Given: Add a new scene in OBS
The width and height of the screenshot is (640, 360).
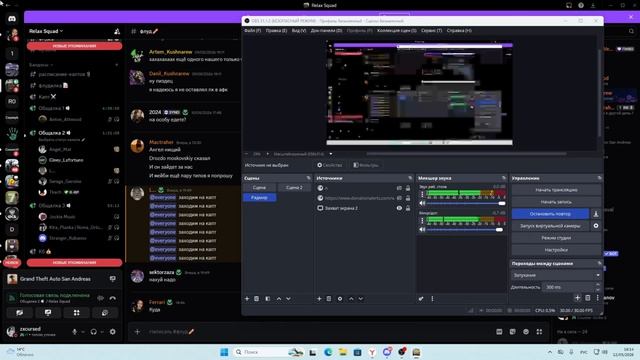Looking at the screenshot, I should pyautogui.click(x=247, y=299).
